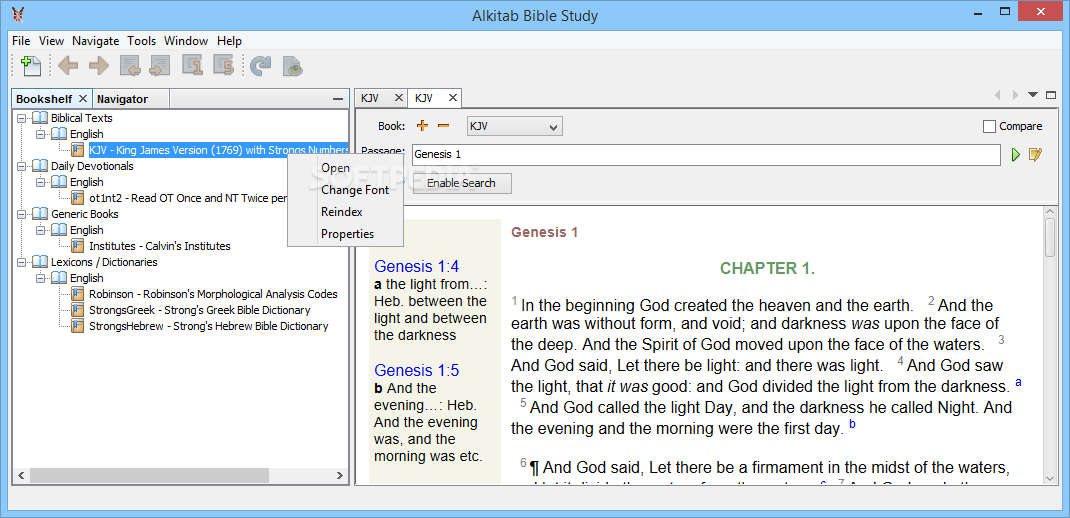This screenshot has height=518, width=1070.
Task: Click the Alkitab app icon in title bar
Action: point(18,14)
